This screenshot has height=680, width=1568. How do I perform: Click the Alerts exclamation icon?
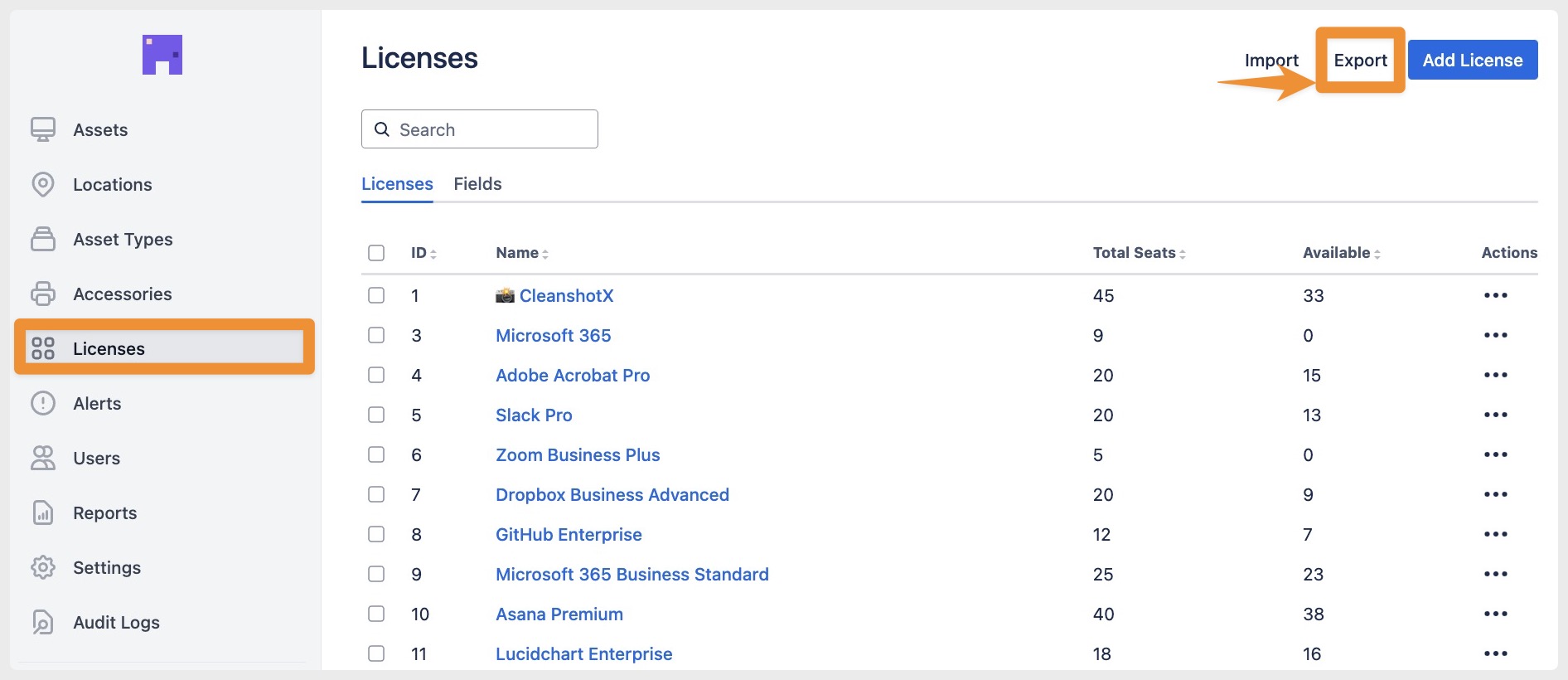click(x=43, y=403)
